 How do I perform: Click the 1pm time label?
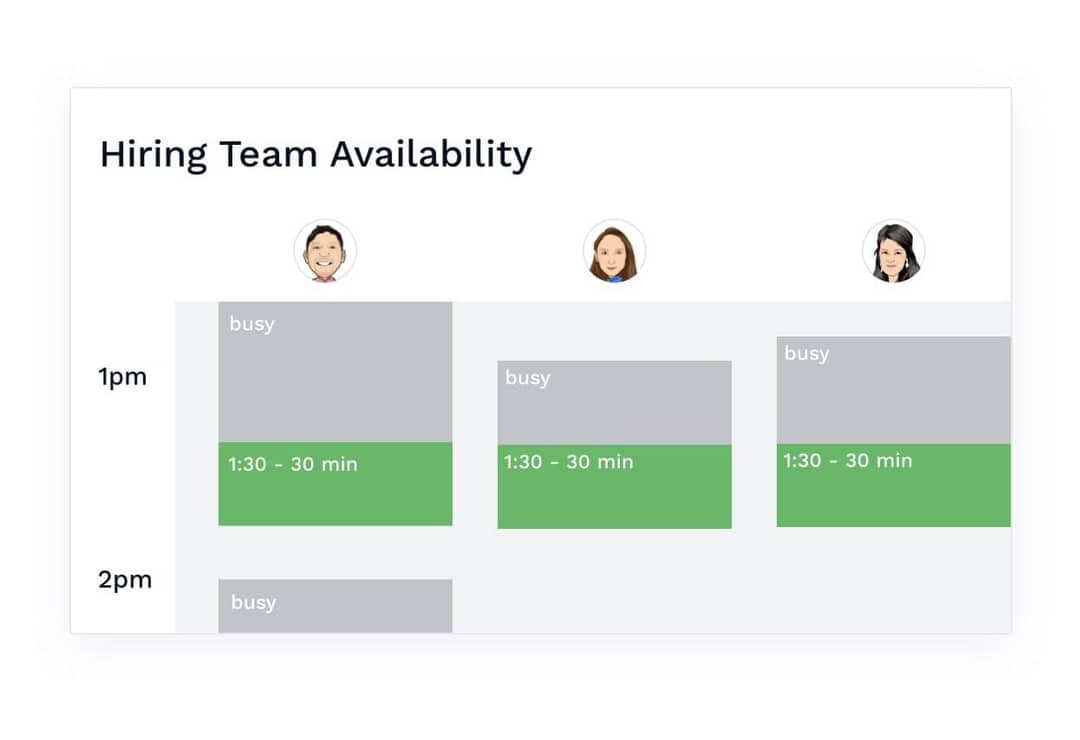124,377
